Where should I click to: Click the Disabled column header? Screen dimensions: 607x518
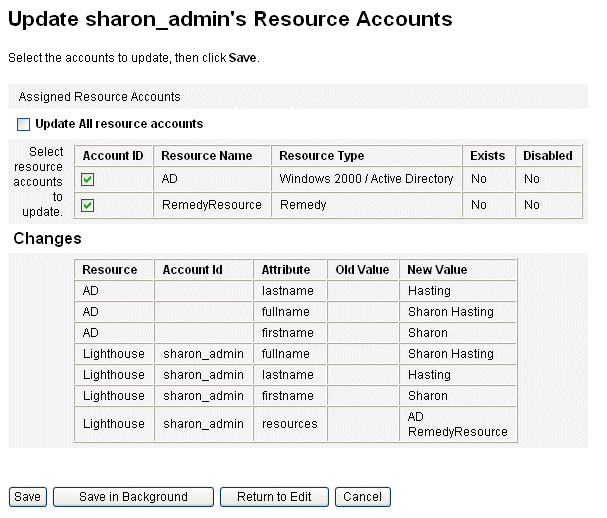point(548,156)
